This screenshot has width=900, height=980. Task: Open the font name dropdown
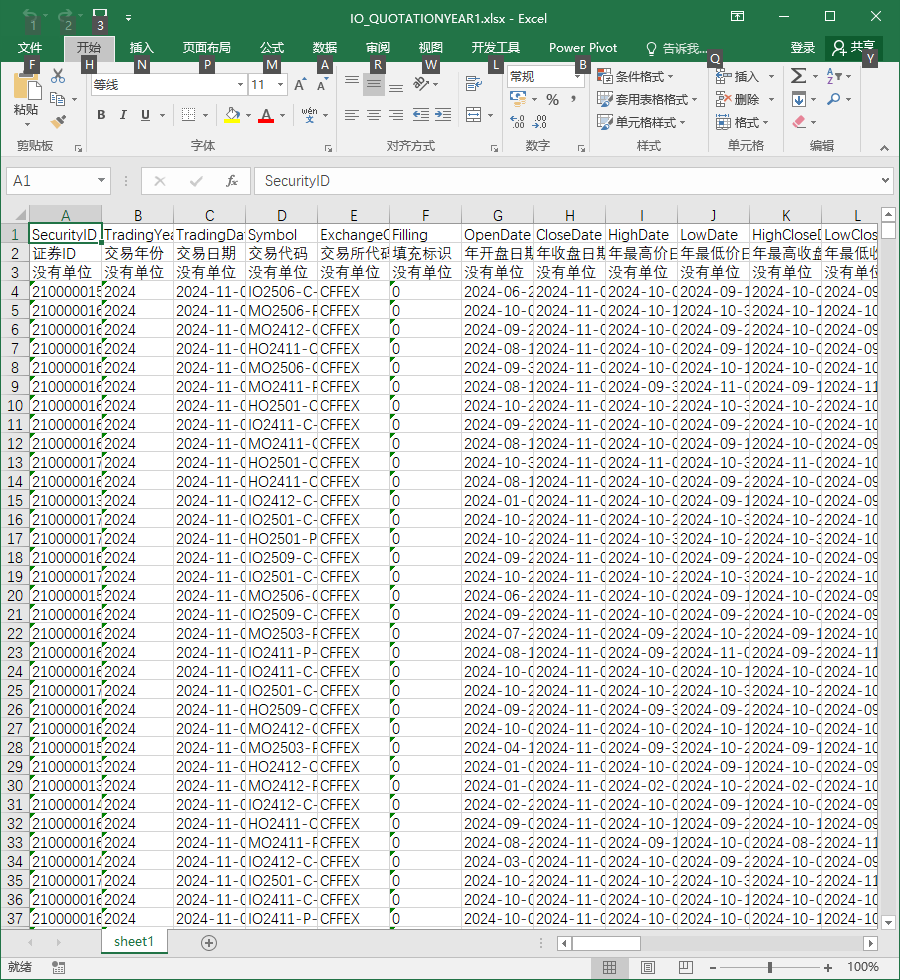pyautogui.click(x=240, y=84)
